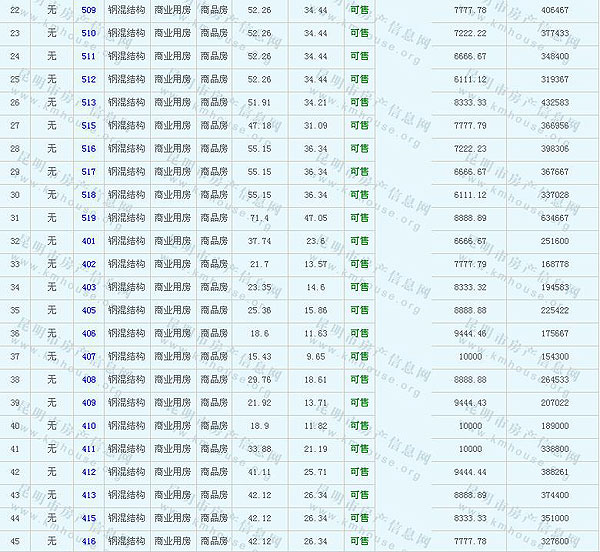Click room 510 link

(x=89, y=32)
